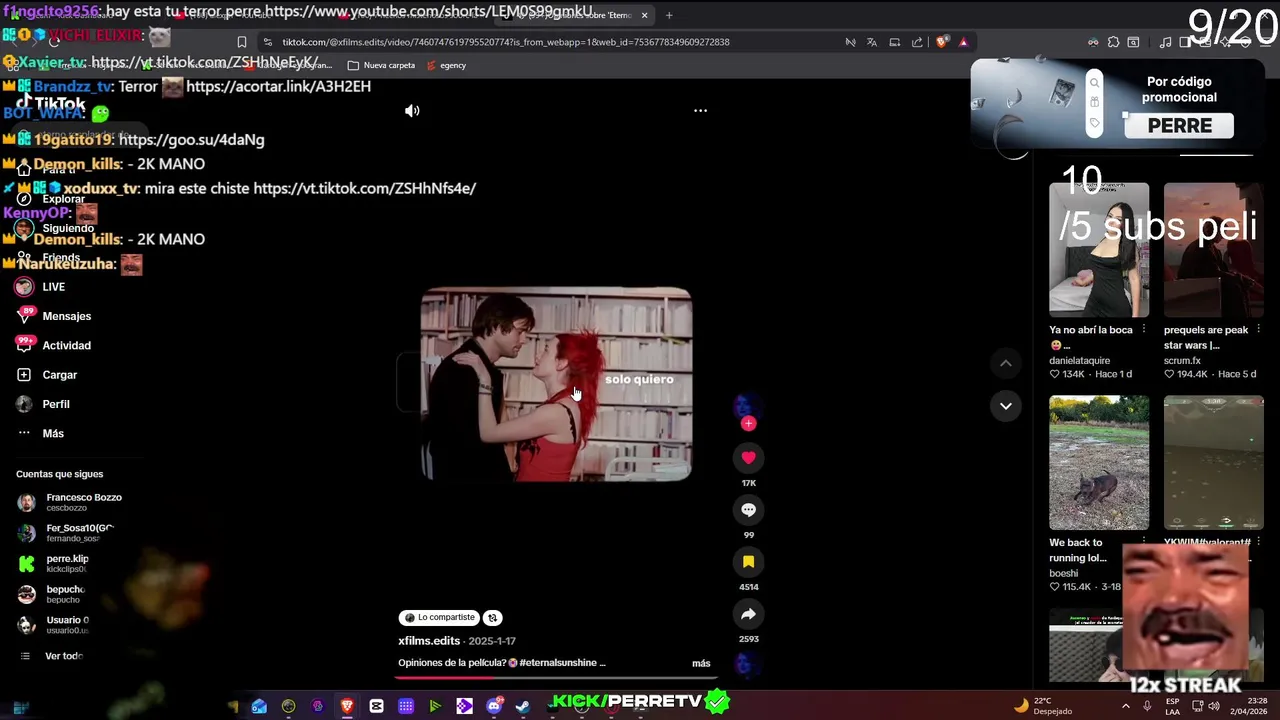Viewport: 1280px width, 720px height.
Task: Click the browser share icon in address bar
Action: point(917,42)
